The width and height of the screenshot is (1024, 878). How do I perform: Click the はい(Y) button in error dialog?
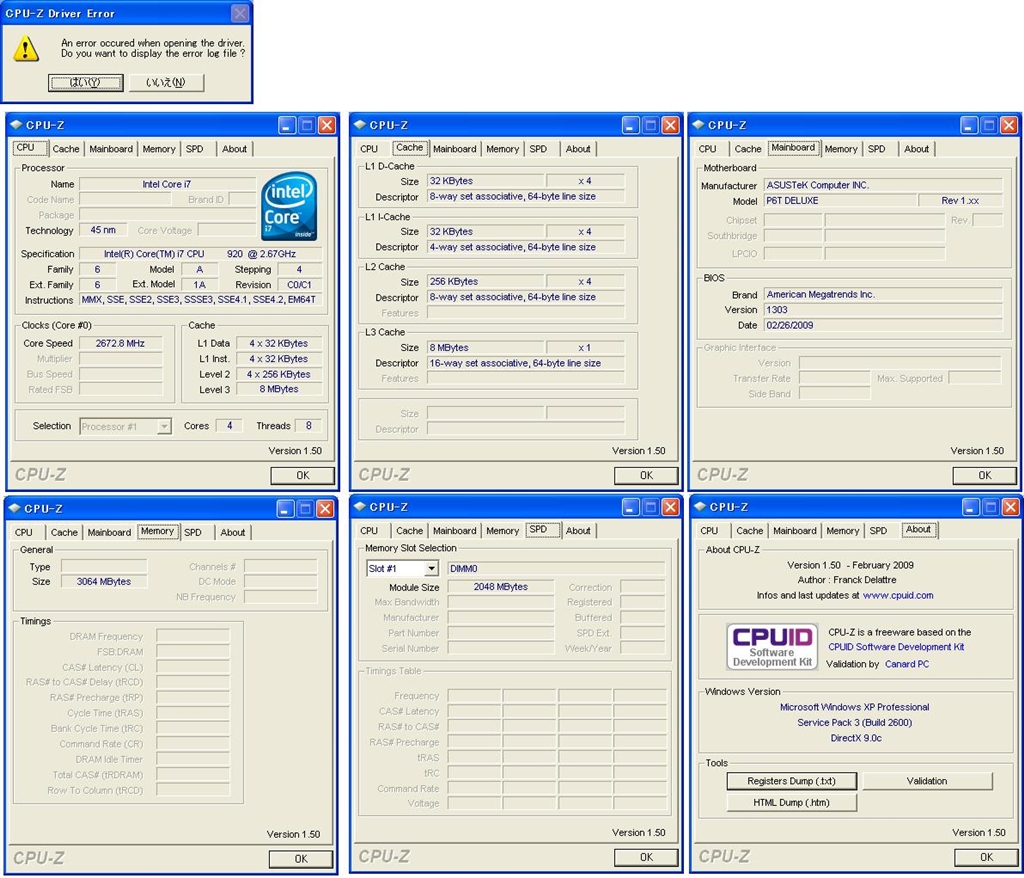tap(86, 82)
